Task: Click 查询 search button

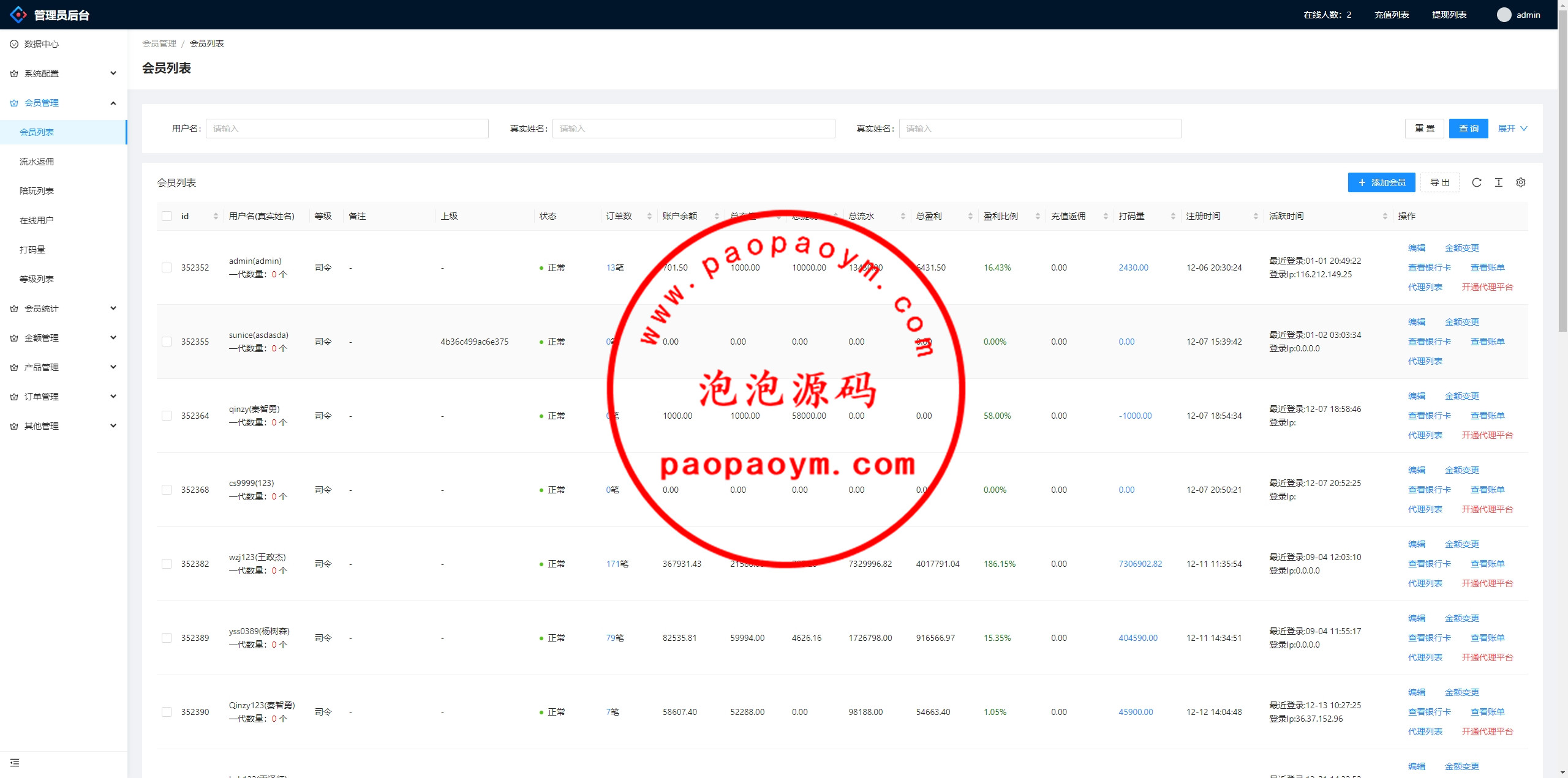Action: tap(1468, 129)
